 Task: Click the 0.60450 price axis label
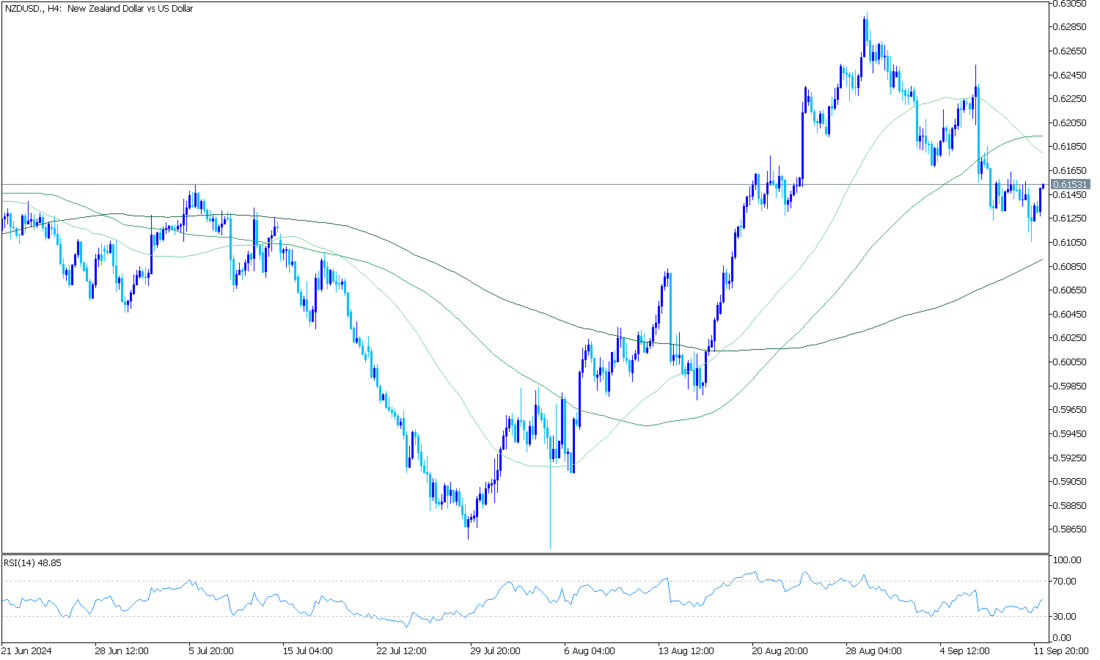1070,314
